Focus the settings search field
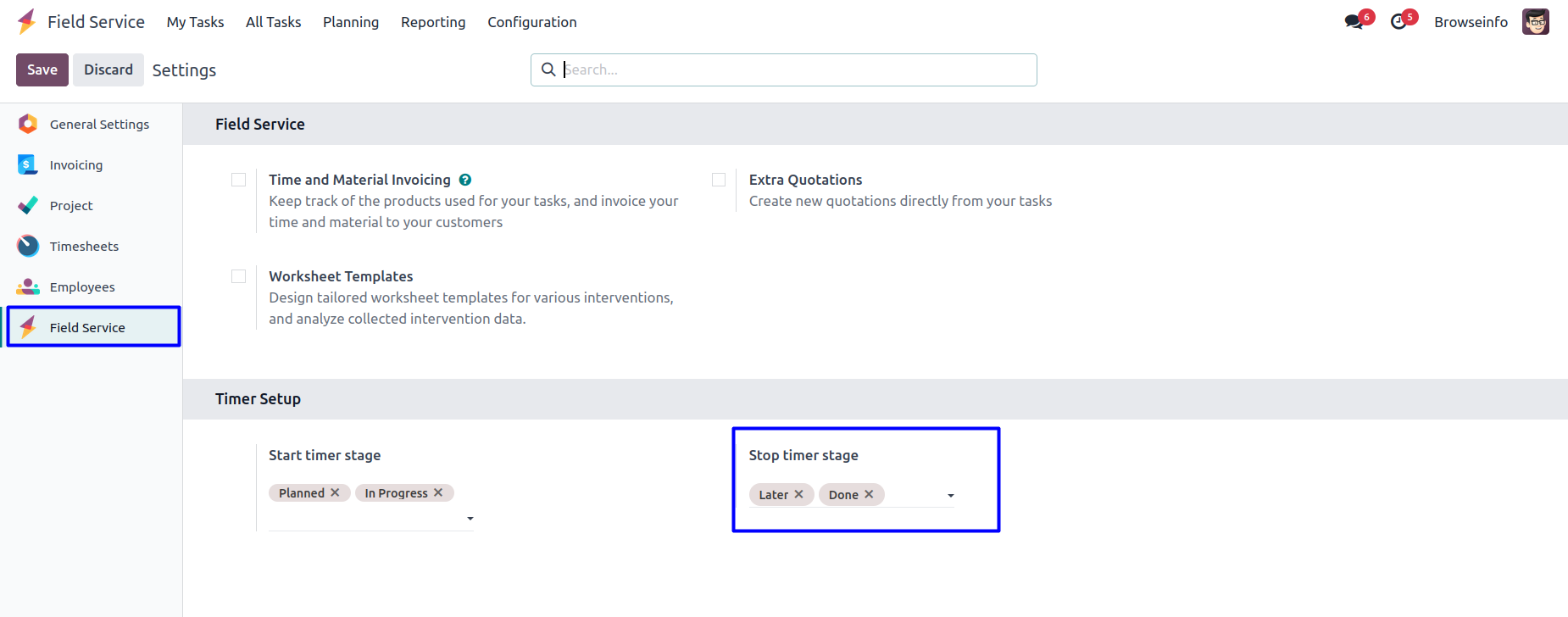 pos(797,69)
